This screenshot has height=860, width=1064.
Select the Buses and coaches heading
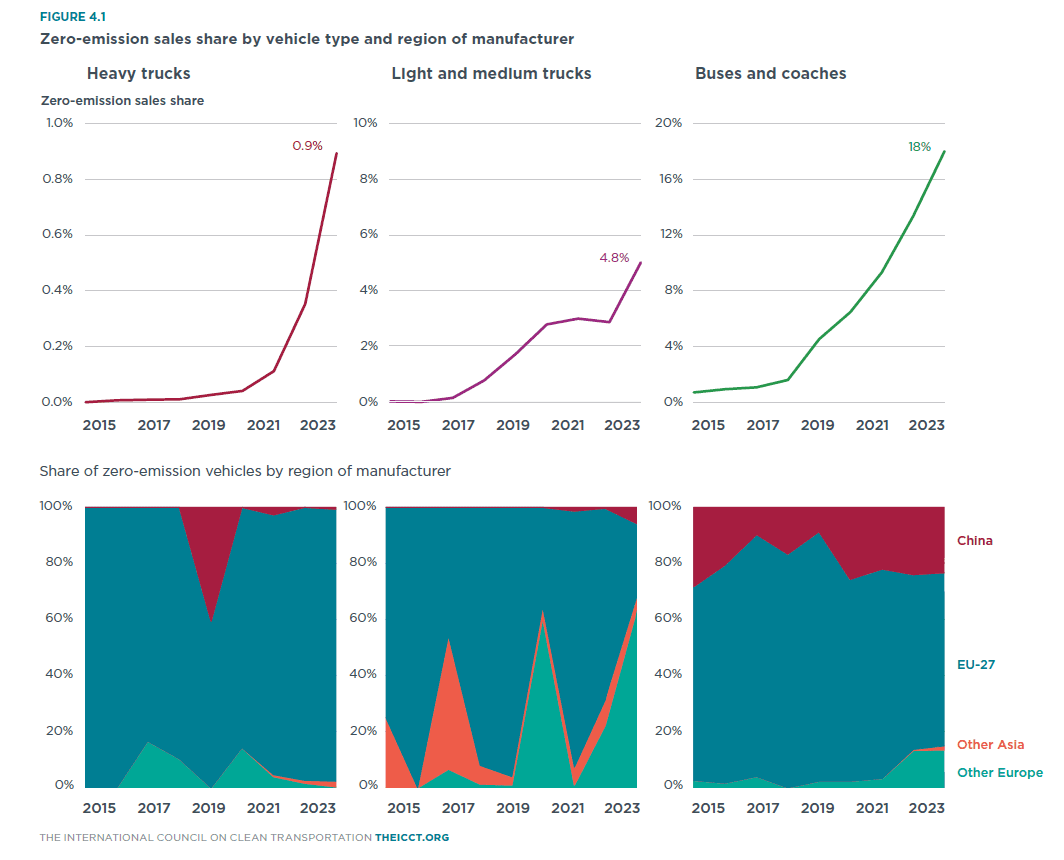(770, 74)
